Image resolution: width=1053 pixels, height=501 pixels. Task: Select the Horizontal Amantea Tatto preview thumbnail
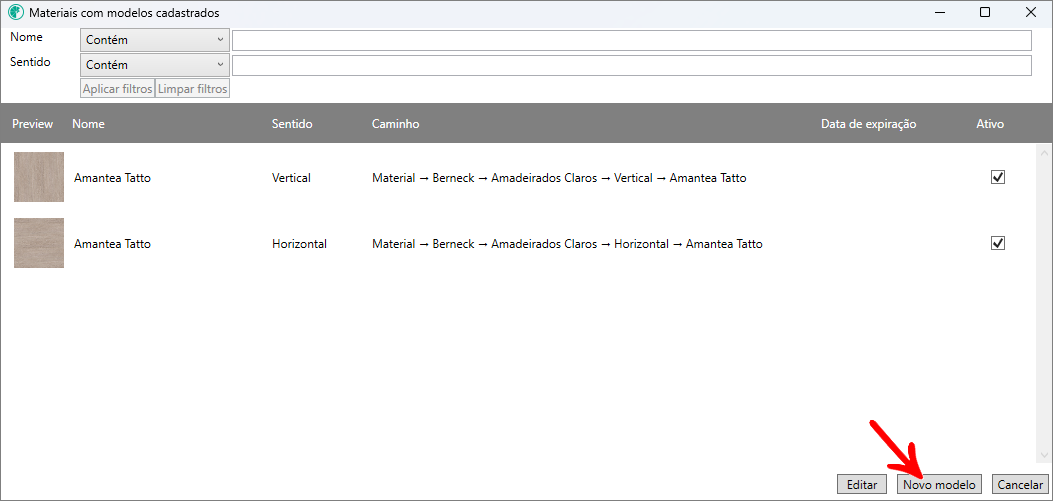(39, 243)
